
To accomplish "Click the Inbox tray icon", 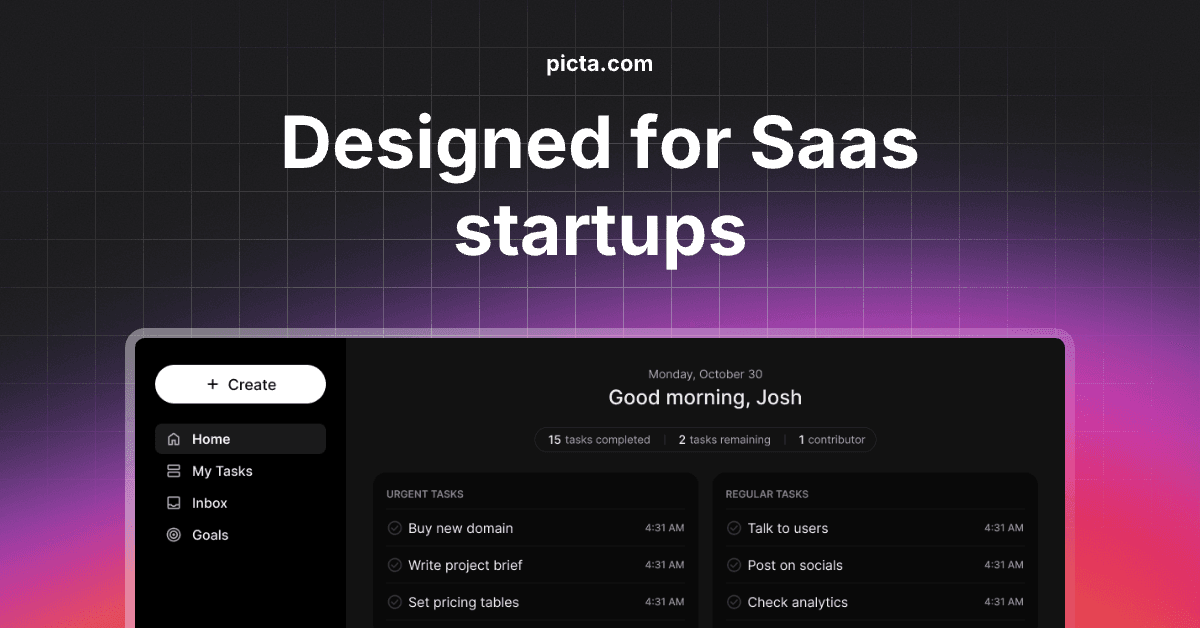I will [174, 503].
